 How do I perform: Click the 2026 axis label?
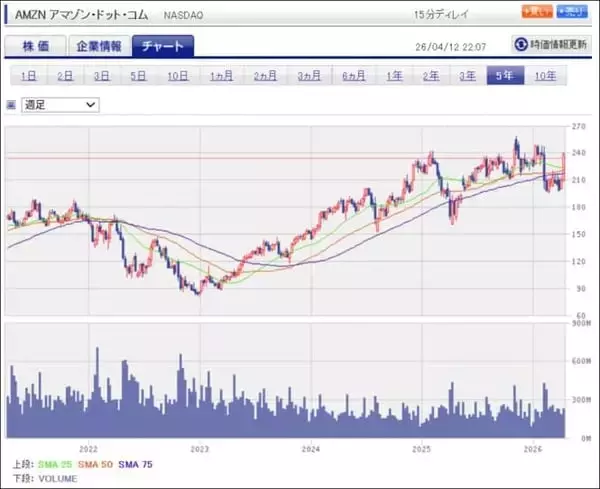(x=533, y=449)
